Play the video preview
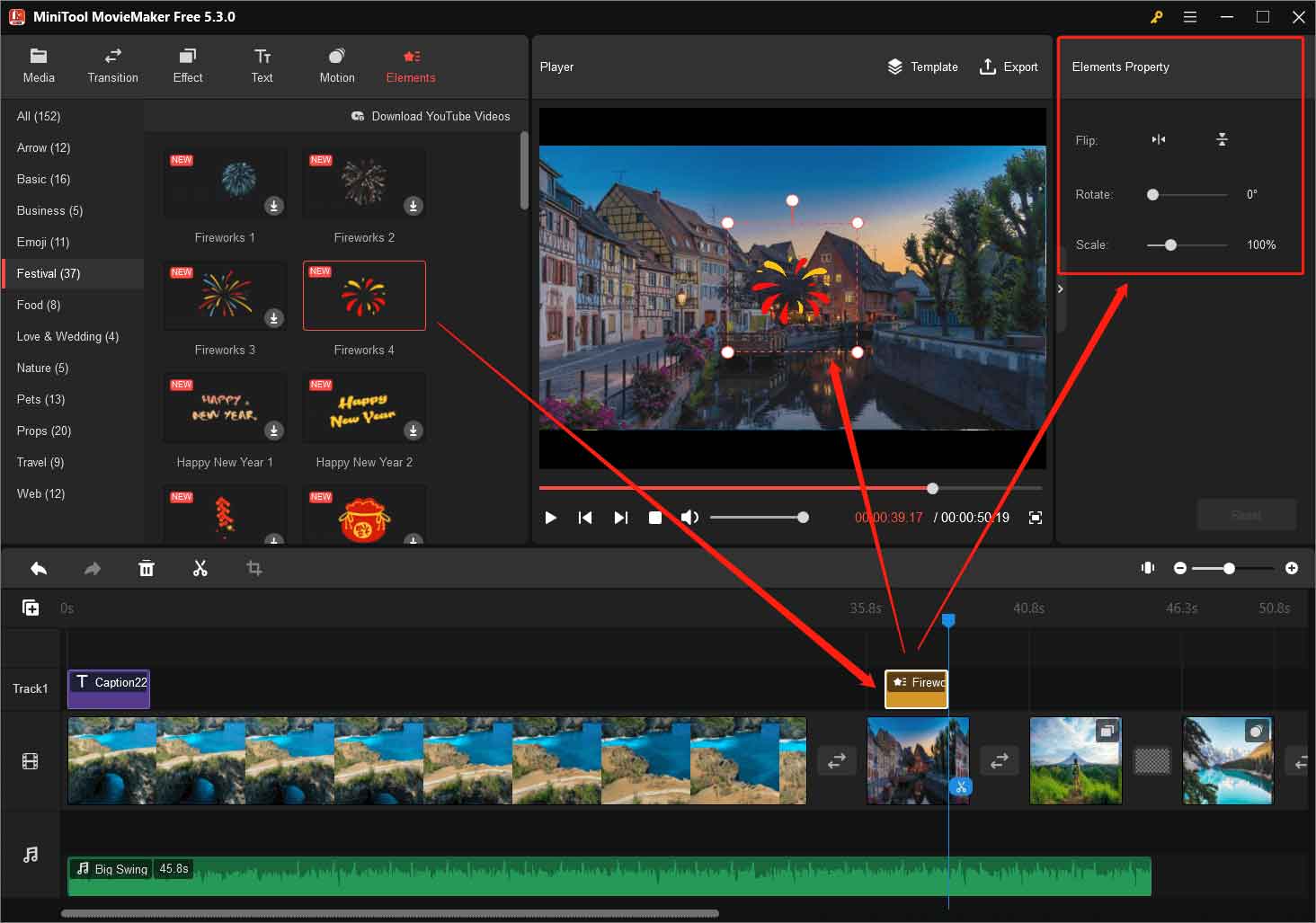This screenshot has width=1316, height=923. click(551, 518)
